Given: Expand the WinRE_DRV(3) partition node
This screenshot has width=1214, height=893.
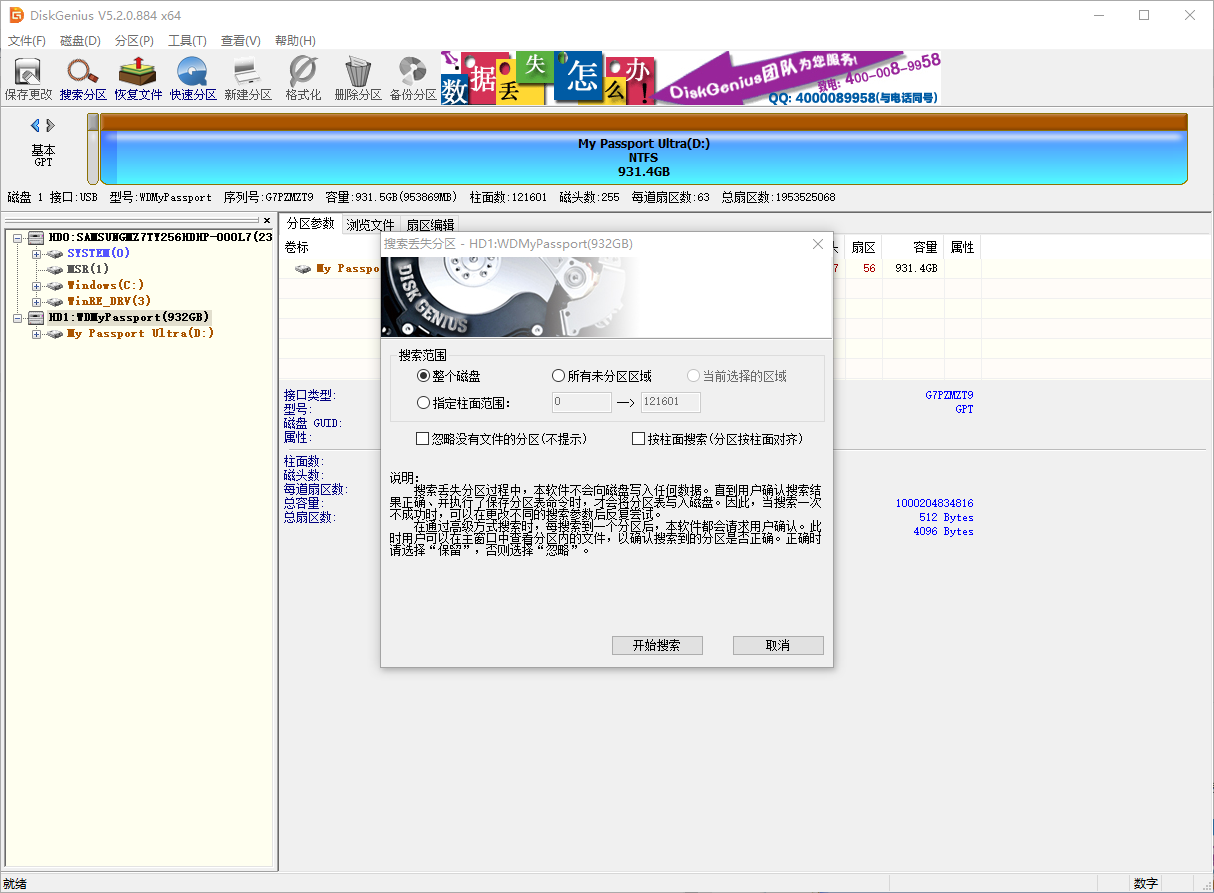Looking at the screenshot, I should 36,301.
